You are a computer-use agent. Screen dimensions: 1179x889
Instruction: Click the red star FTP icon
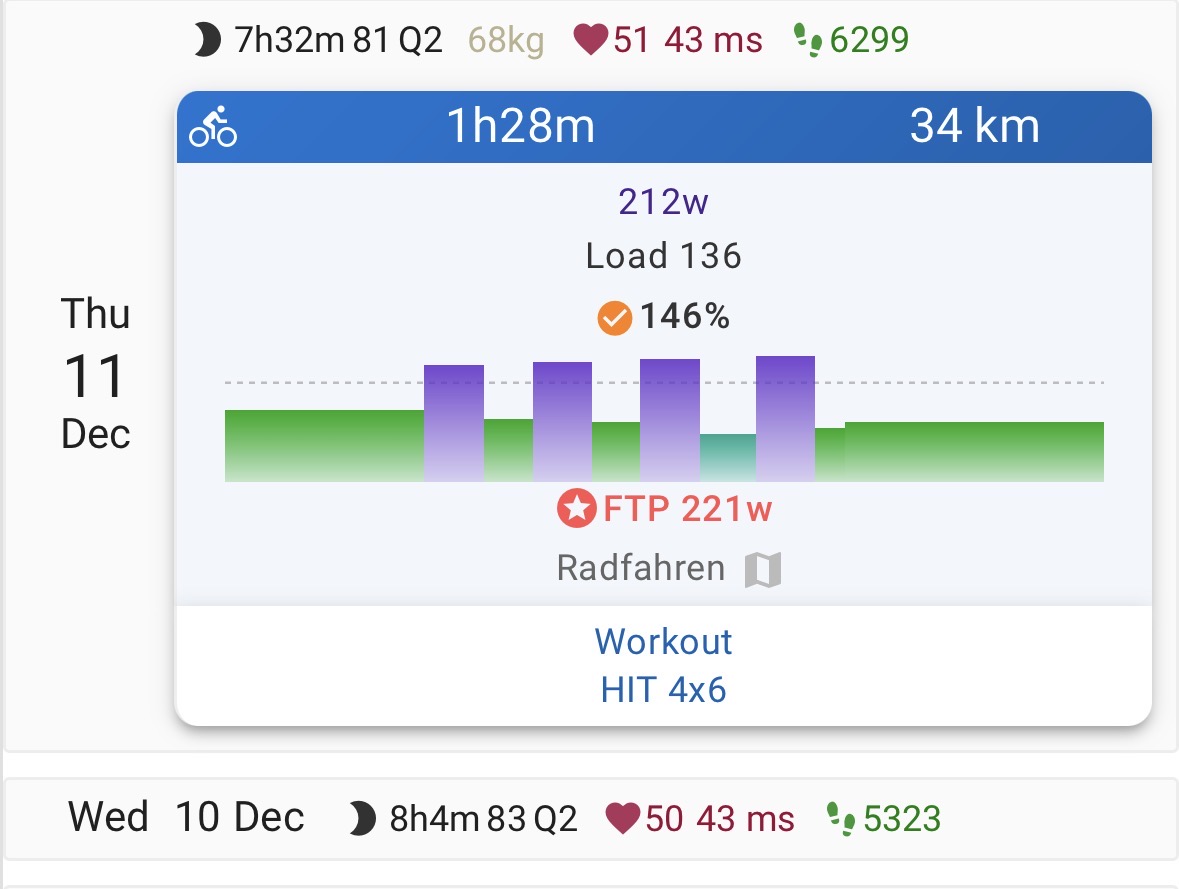coord(576,509)
